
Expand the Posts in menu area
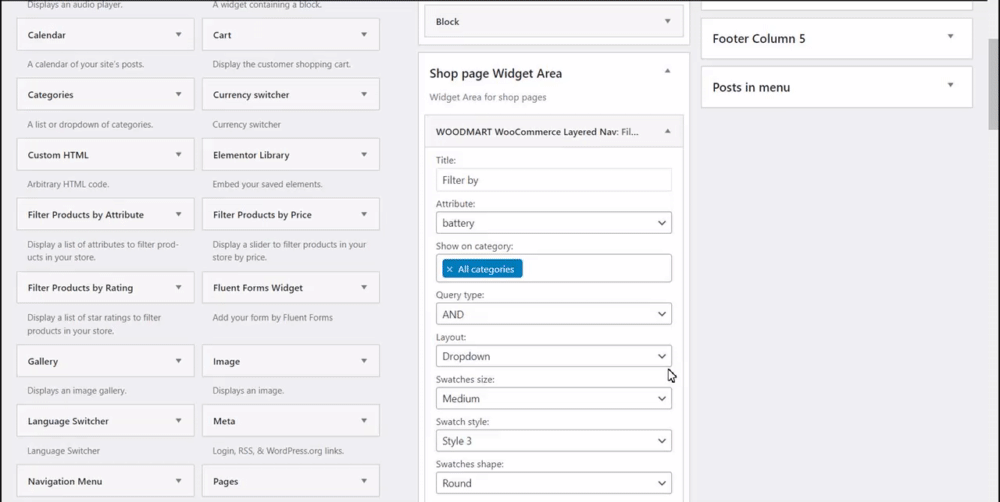(951, 86)
